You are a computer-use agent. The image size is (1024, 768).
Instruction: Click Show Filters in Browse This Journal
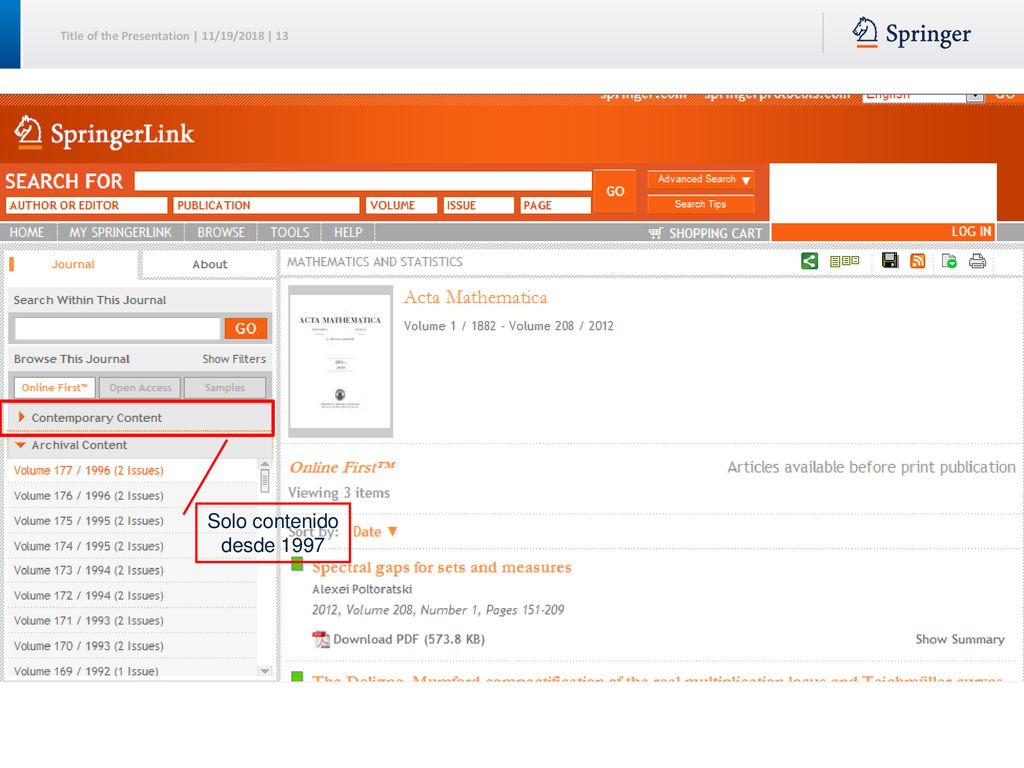[234, 359]
